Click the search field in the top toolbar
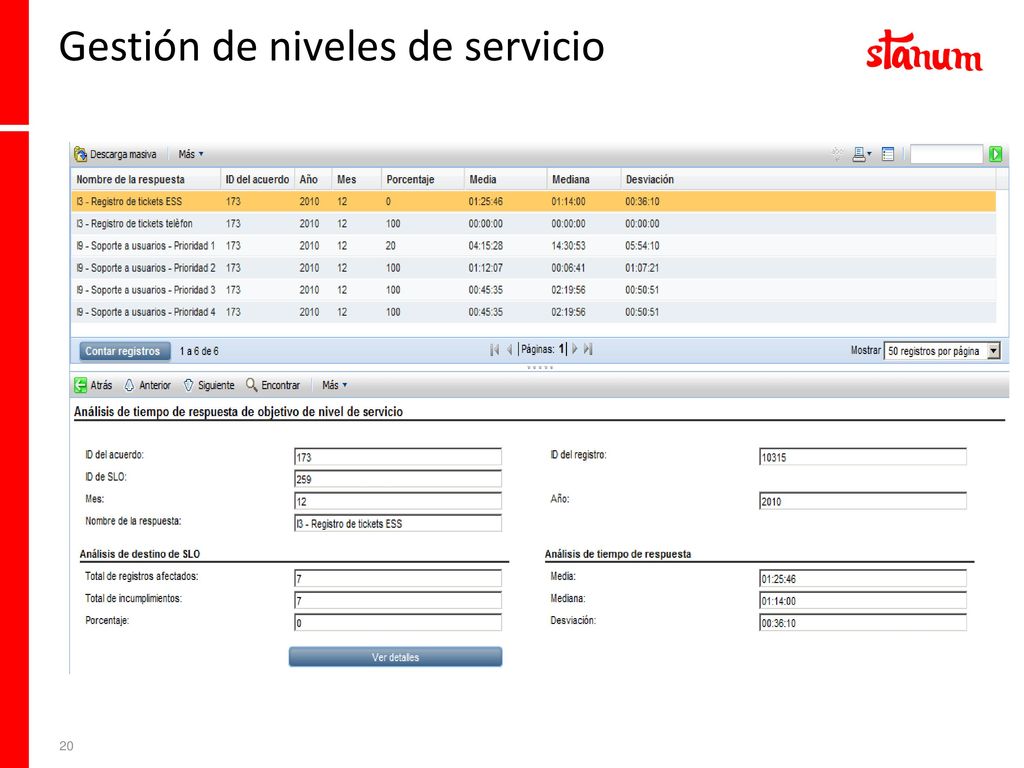1024x768 pixels. 946,154
